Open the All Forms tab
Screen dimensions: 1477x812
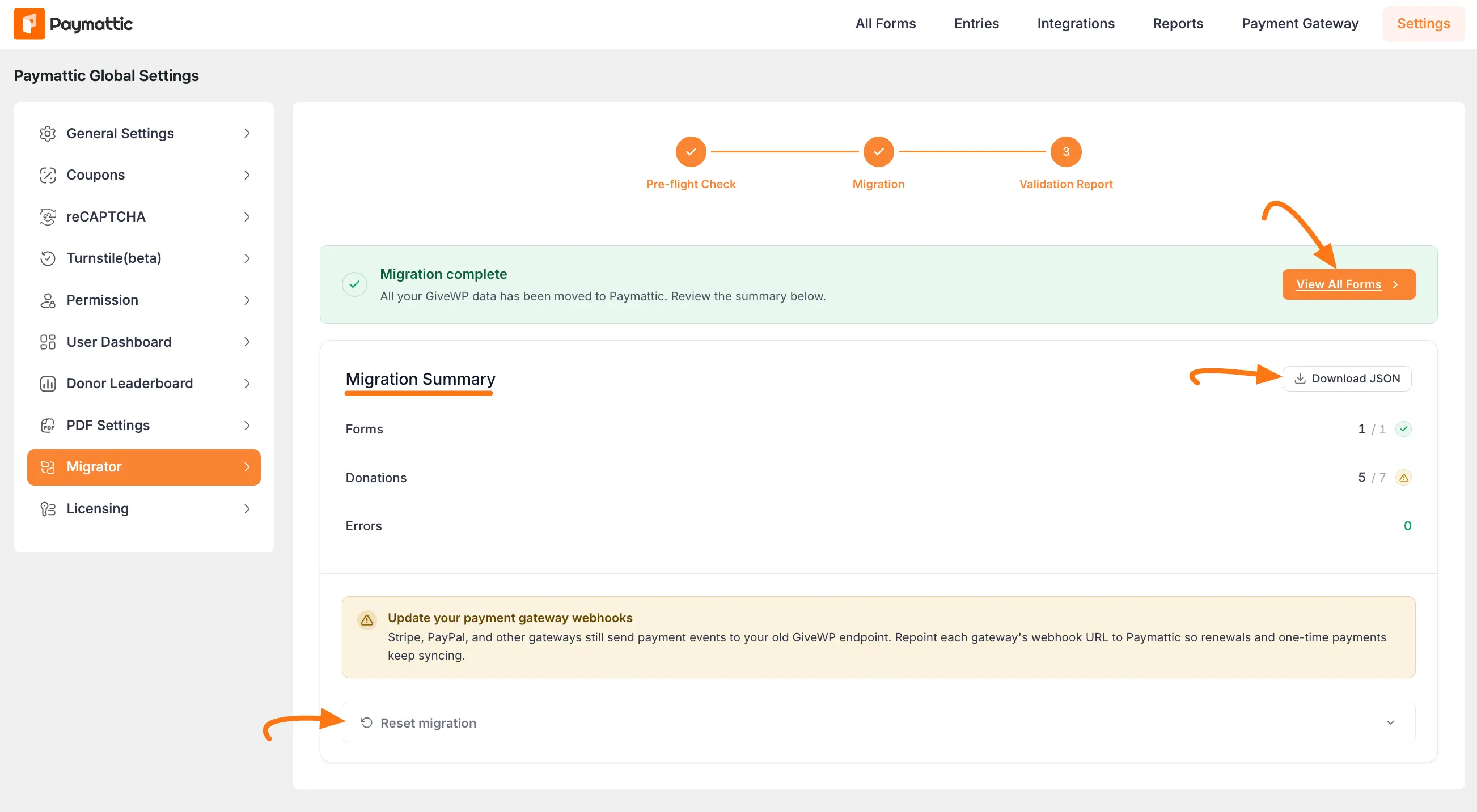(885, 23)
